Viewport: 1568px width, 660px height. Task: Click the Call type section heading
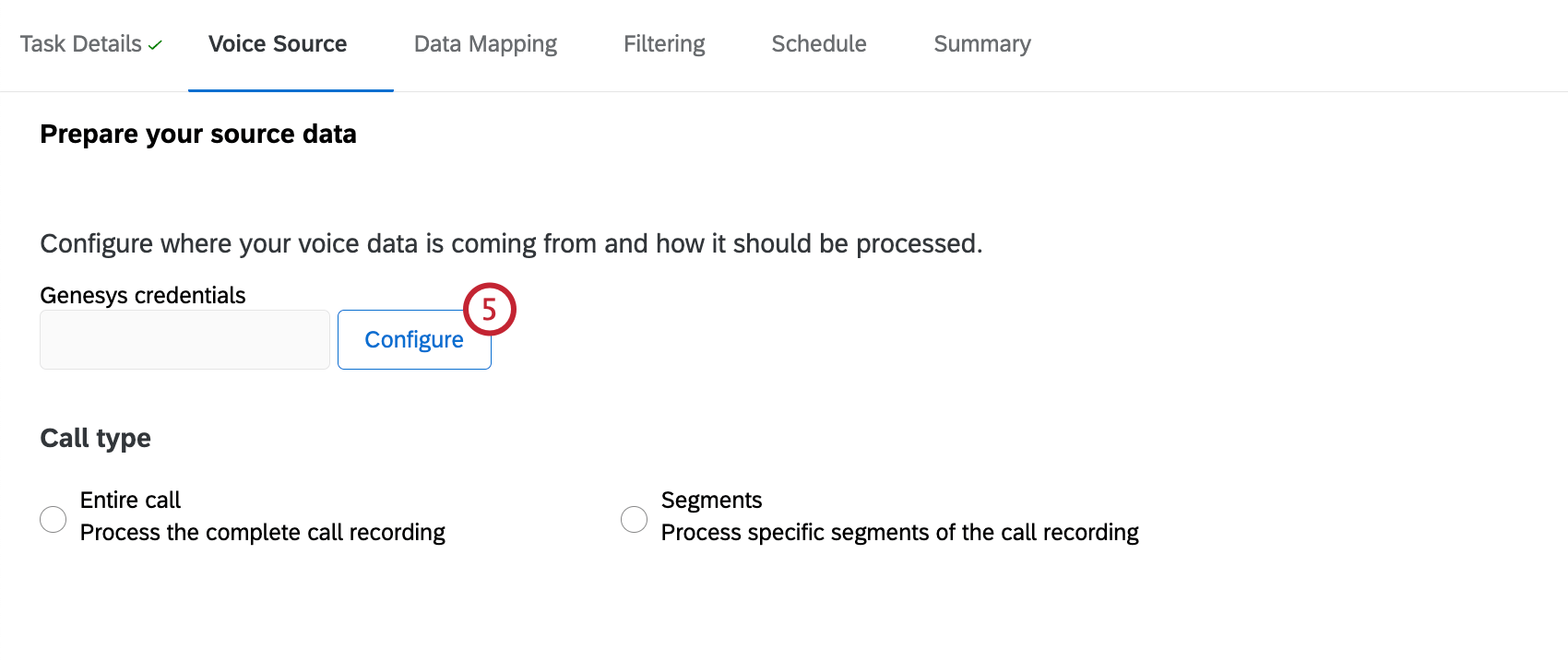(x=95, y=437)
